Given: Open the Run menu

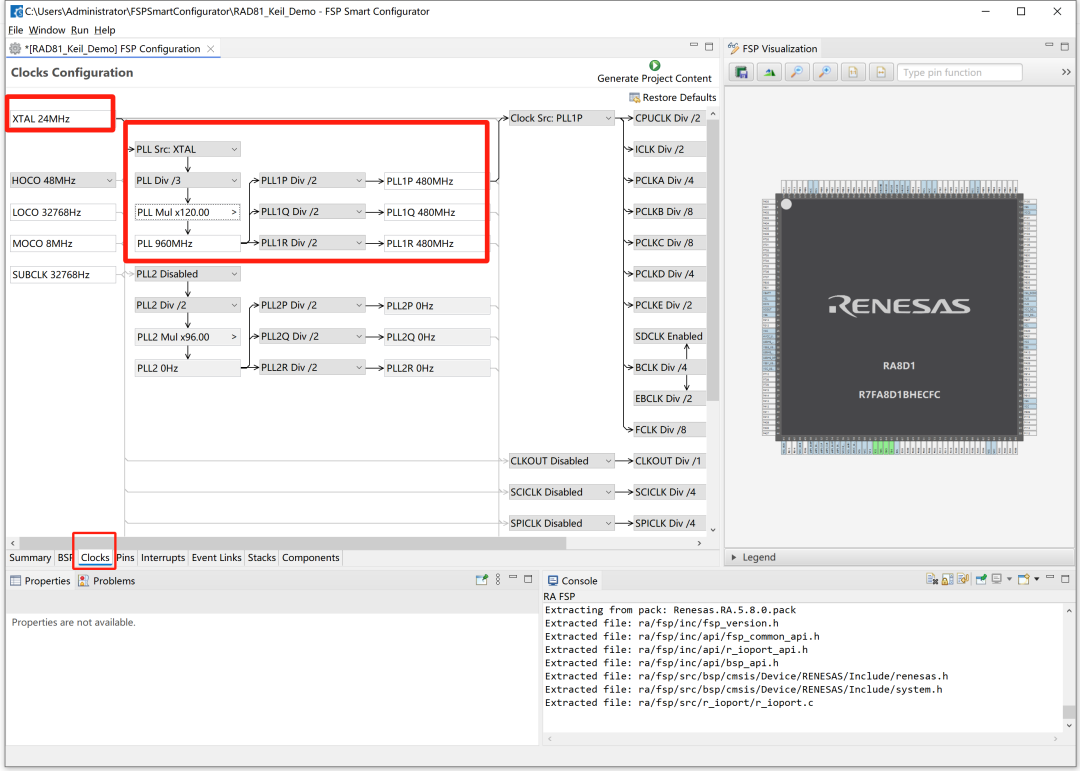Looking at the screenshot, I should (79, 30).
